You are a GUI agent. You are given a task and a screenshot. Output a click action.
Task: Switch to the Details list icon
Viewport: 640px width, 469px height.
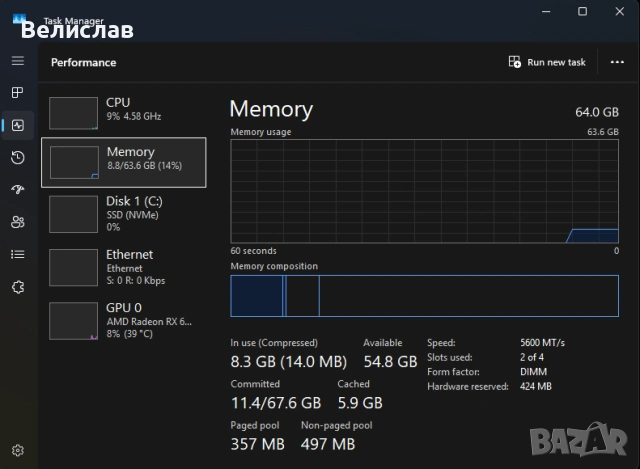[17, 254]
